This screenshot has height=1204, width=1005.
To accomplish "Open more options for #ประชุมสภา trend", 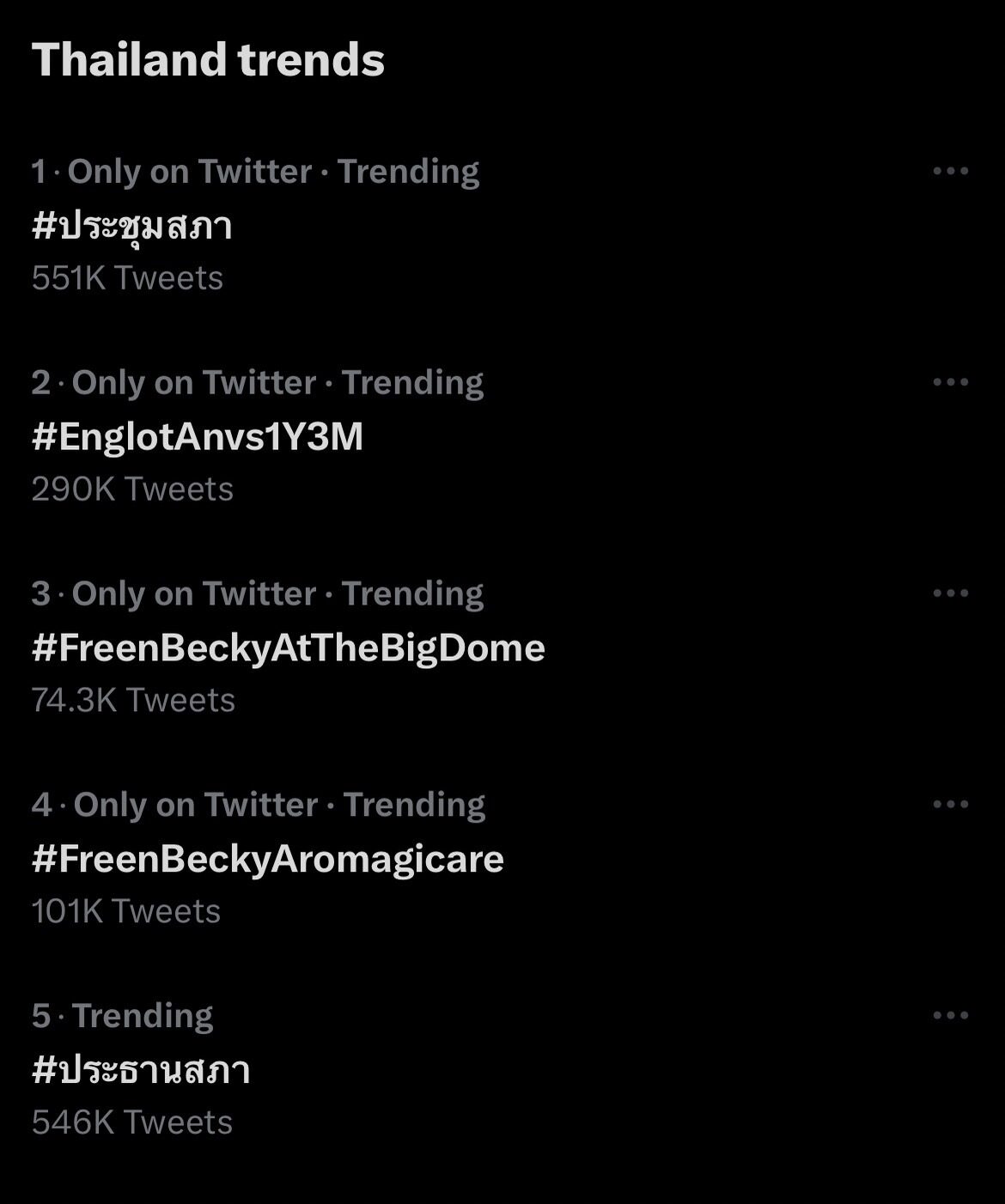I will click(x=950, y=171).
